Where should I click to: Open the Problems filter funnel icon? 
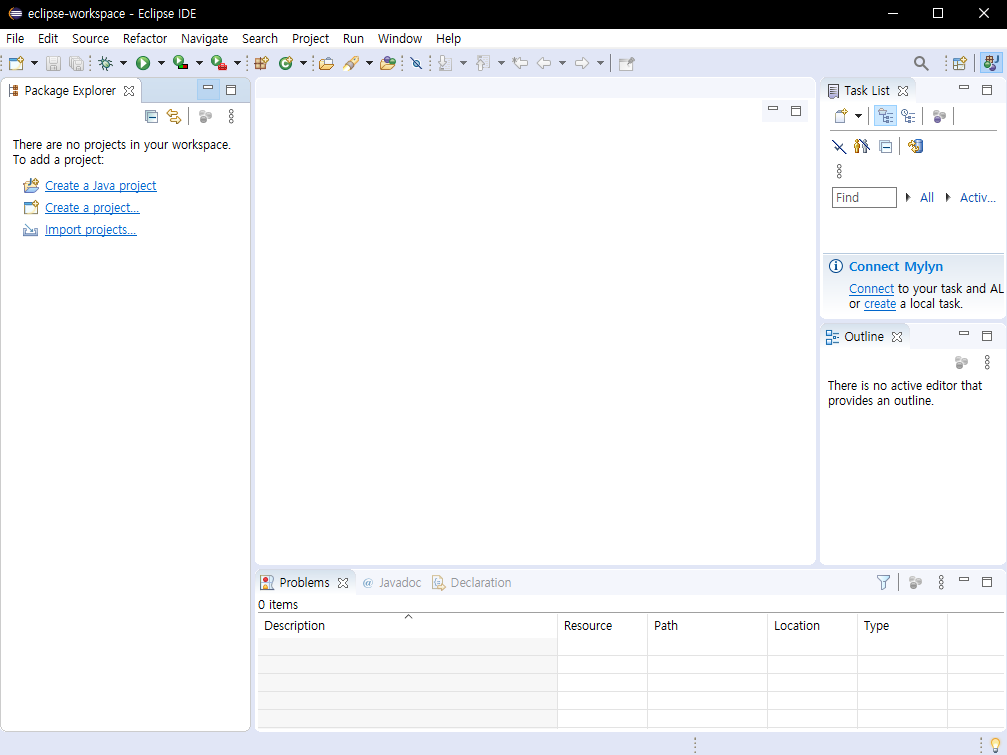884,582
